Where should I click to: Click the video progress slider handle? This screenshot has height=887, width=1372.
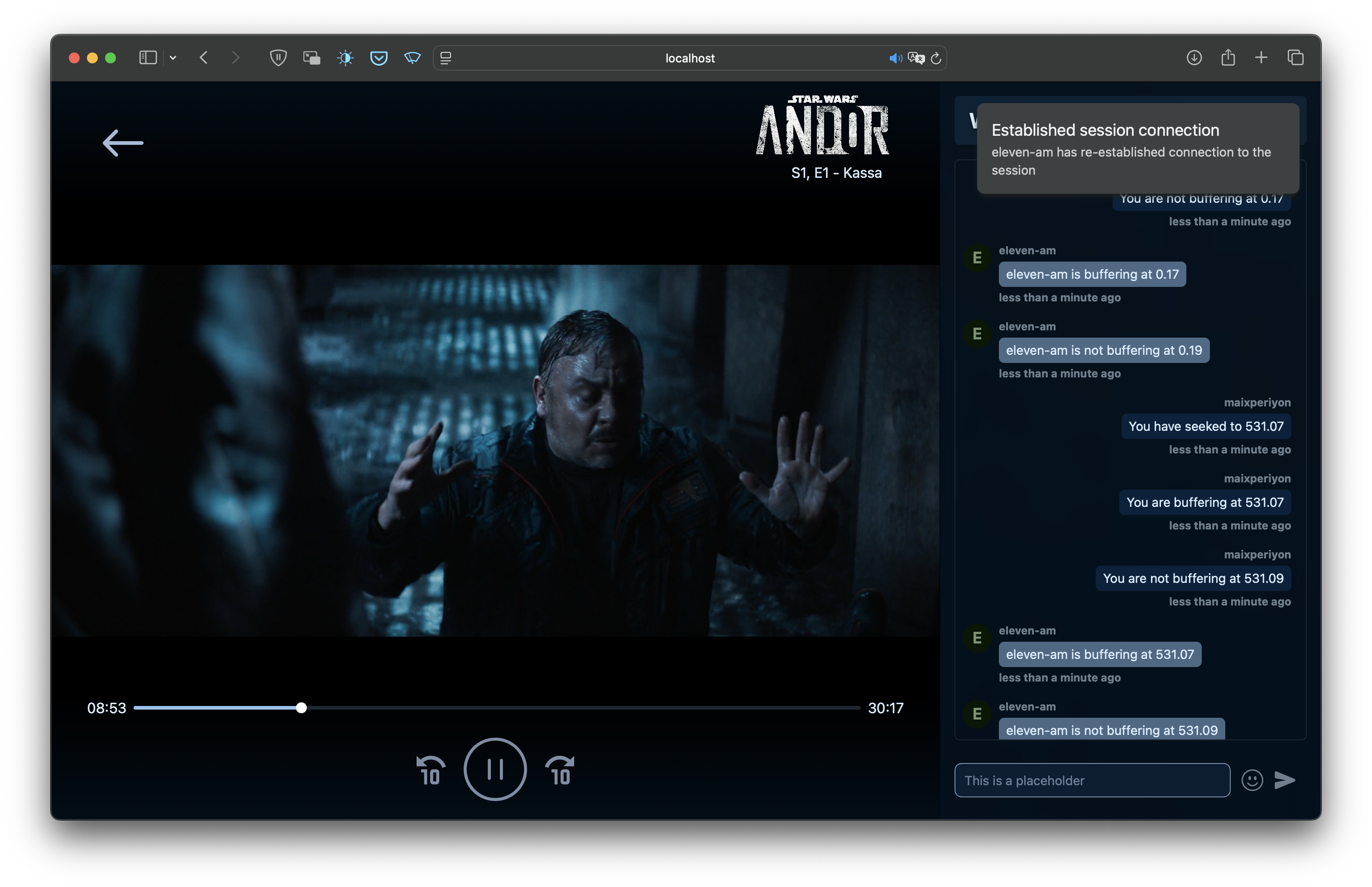[x=302, y=708]
